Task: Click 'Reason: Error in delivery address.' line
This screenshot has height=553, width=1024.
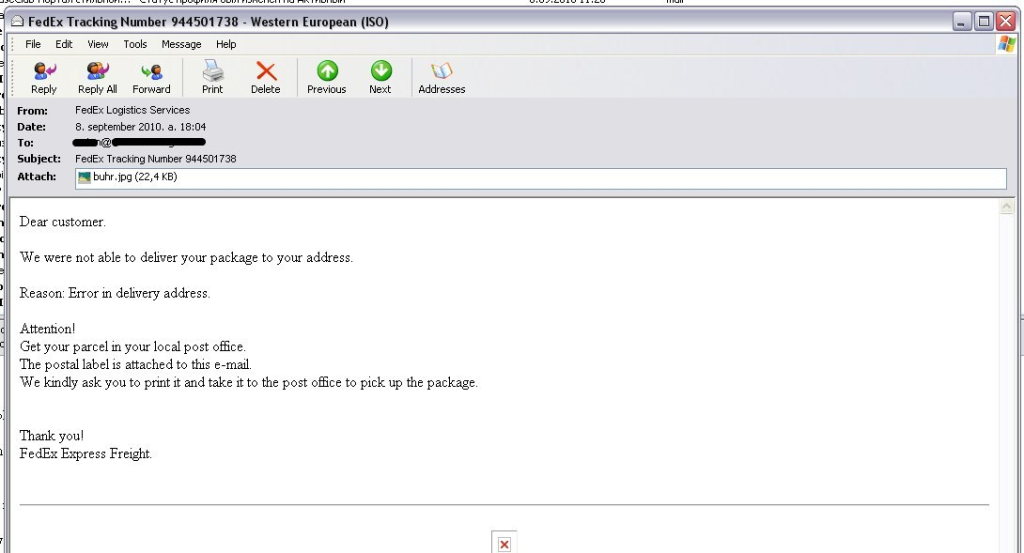Action: pyautogui.click(x=114, y=293)
